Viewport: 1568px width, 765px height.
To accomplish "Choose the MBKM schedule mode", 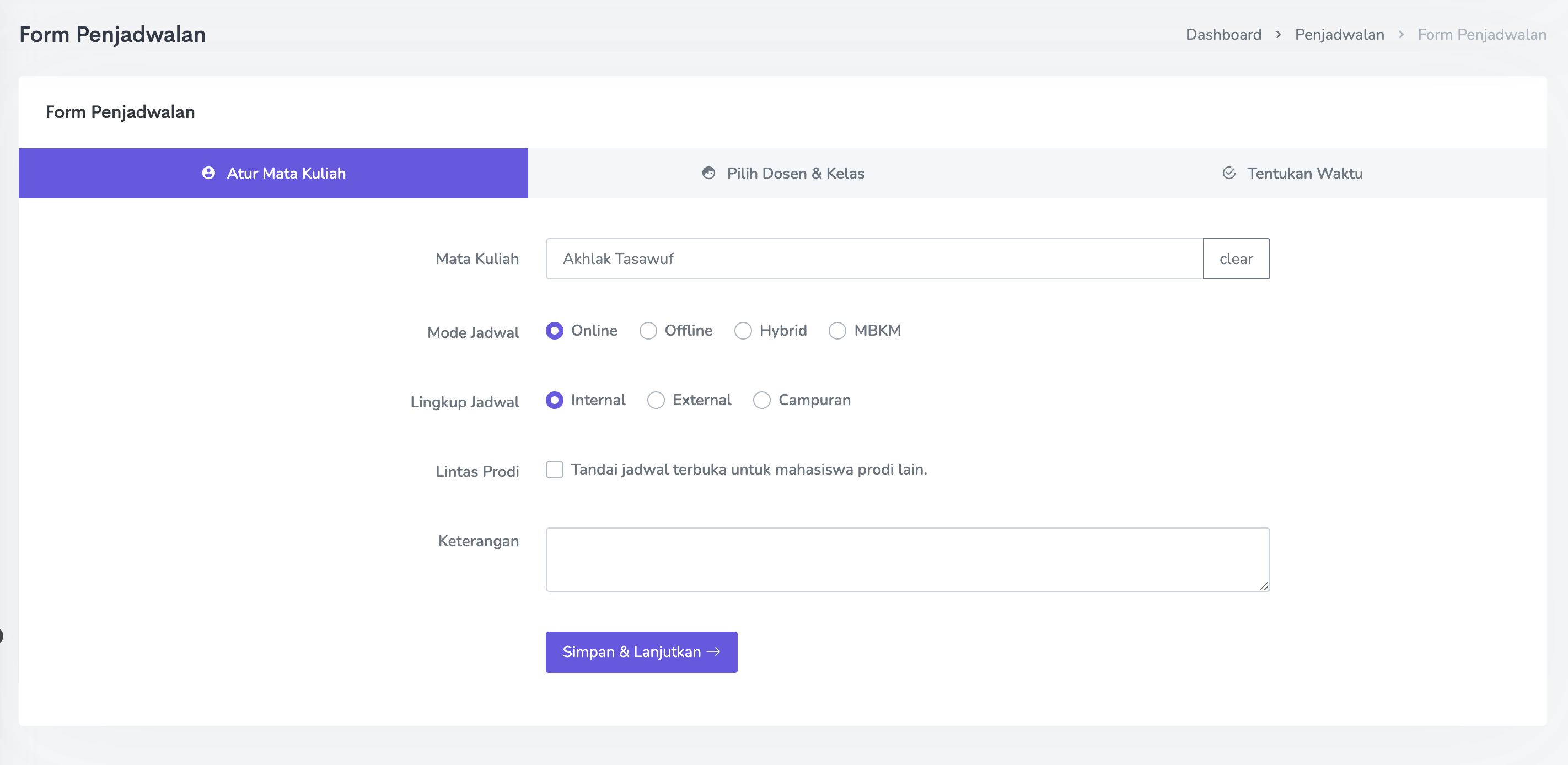I will pyautogui.click(x=837, y=331).
